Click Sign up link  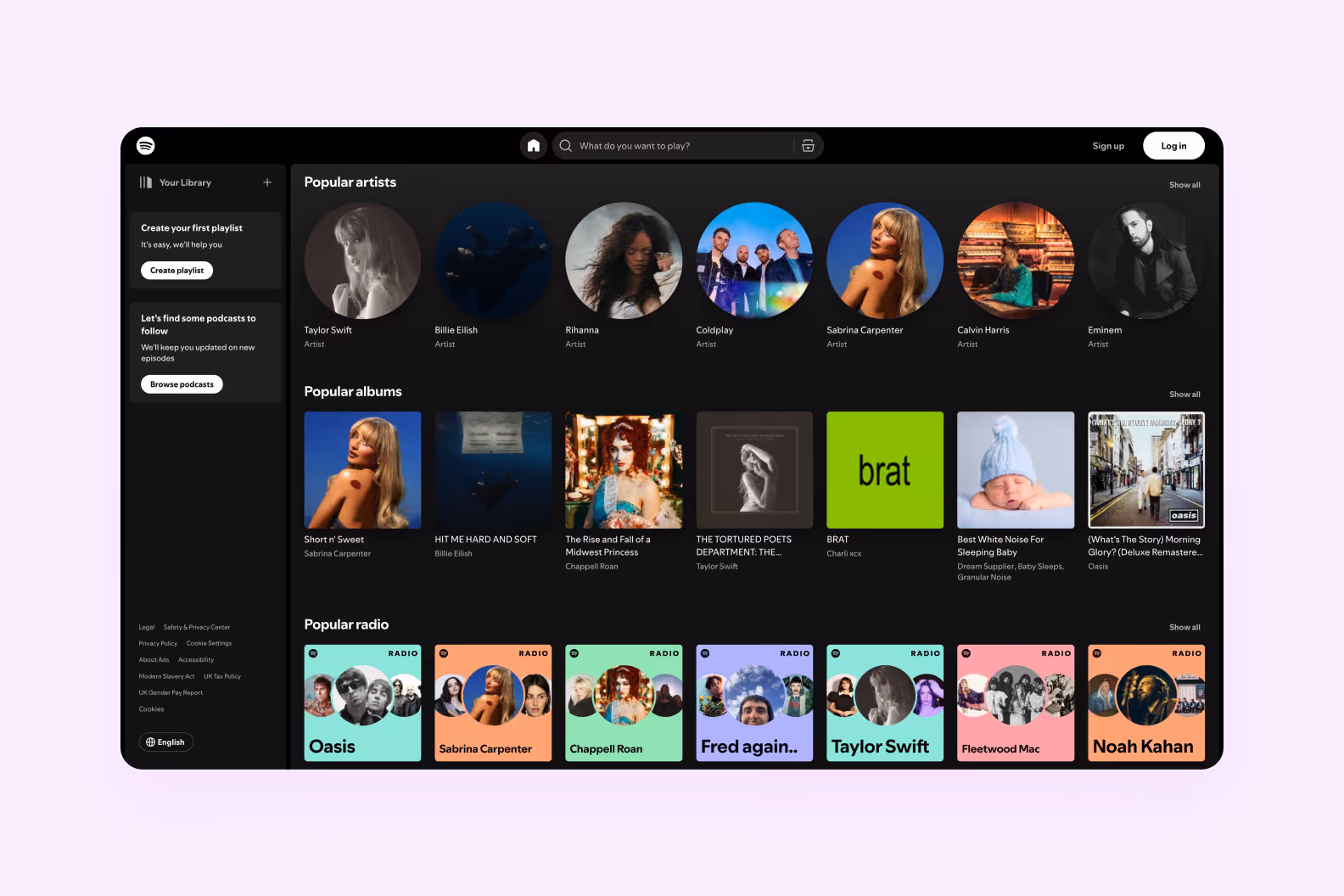tap(1108, 146)
